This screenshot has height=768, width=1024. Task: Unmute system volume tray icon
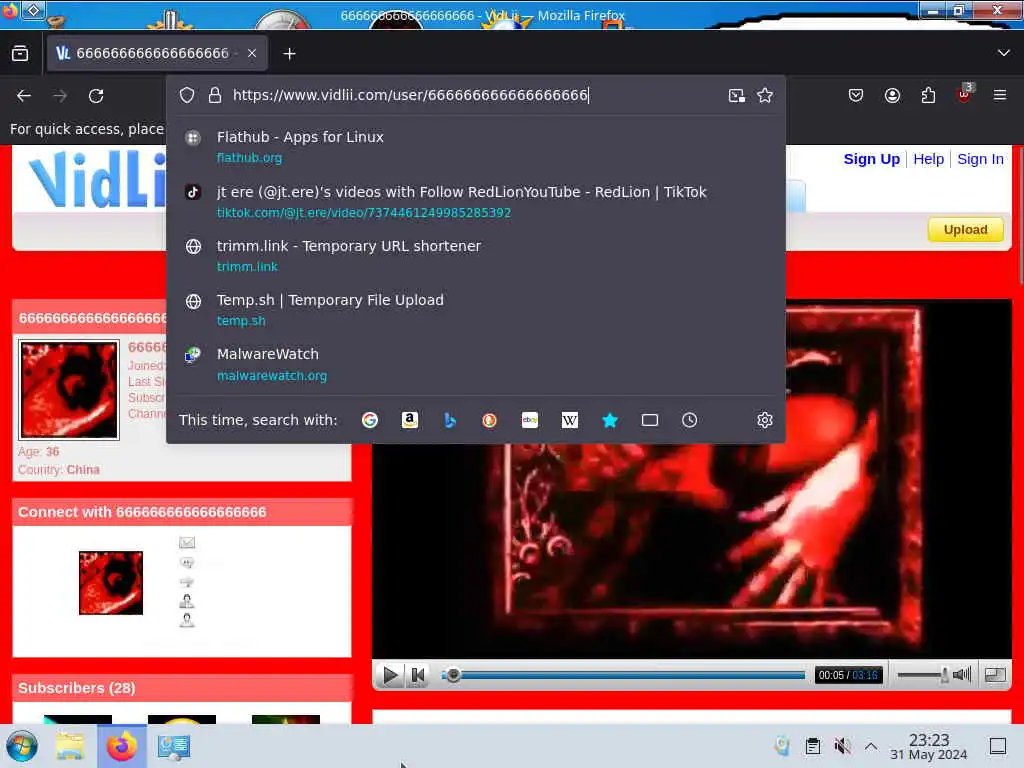click(x=842, y=746)
